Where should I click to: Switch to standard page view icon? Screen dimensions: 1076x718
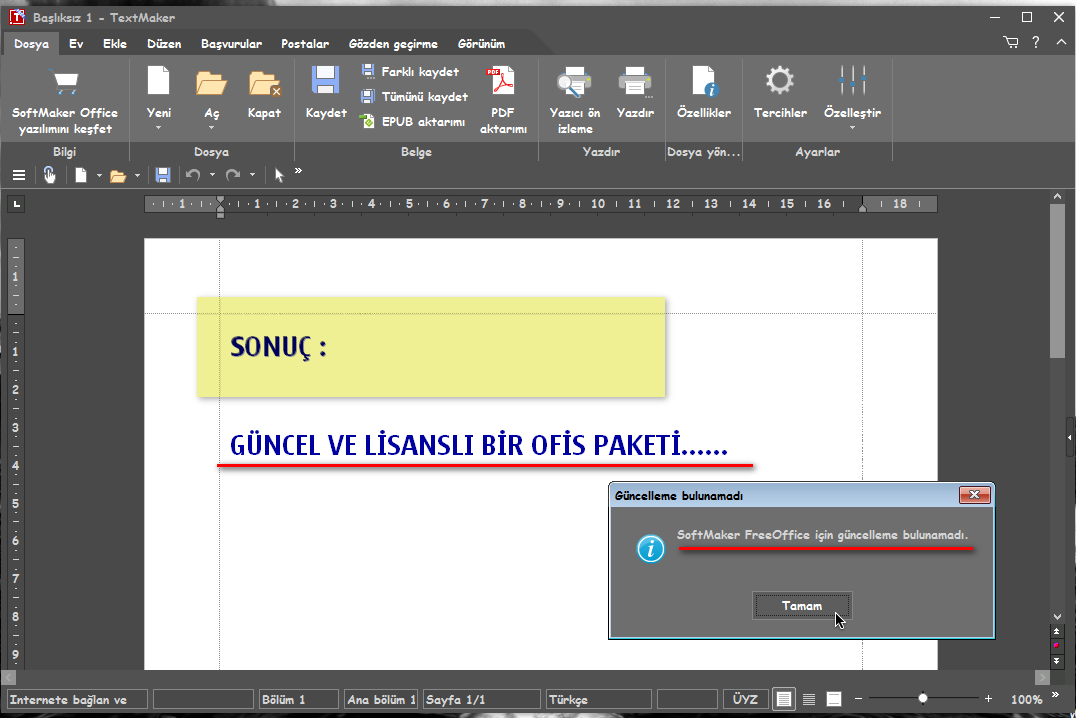coord(784,699)
